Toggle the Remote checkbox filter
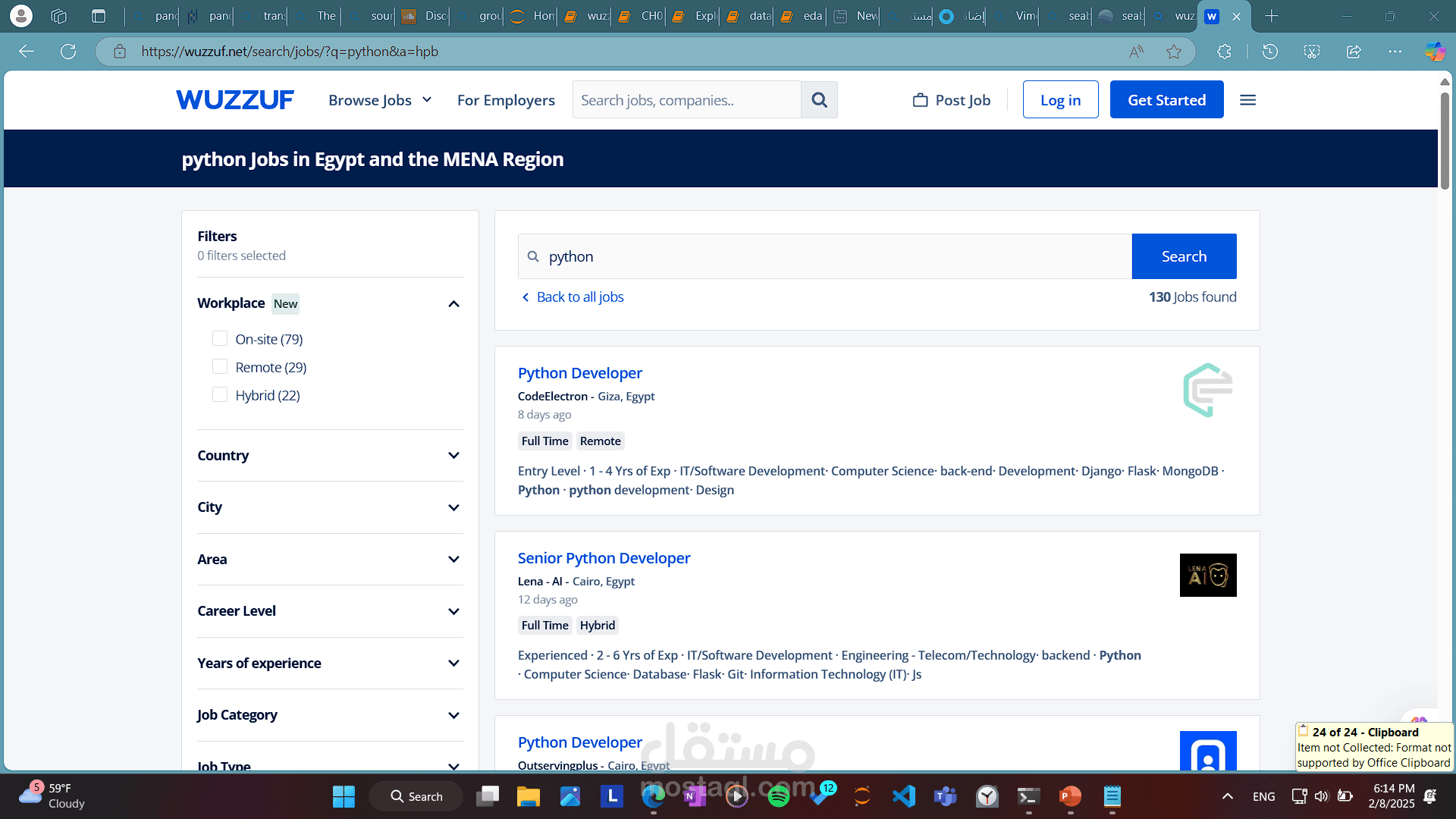Image resolution: width=1456 pixels, height=819 pixels. [x=219, y=367]
